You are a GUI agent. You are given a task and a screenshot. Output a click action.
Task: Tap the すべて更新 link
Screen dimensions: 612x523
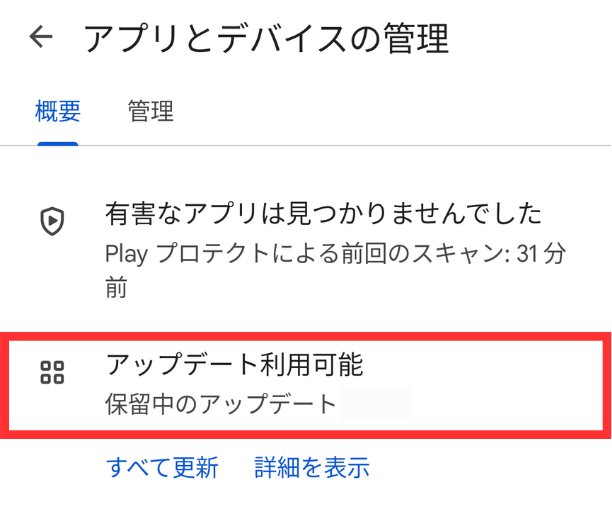[x=162, y=467]
